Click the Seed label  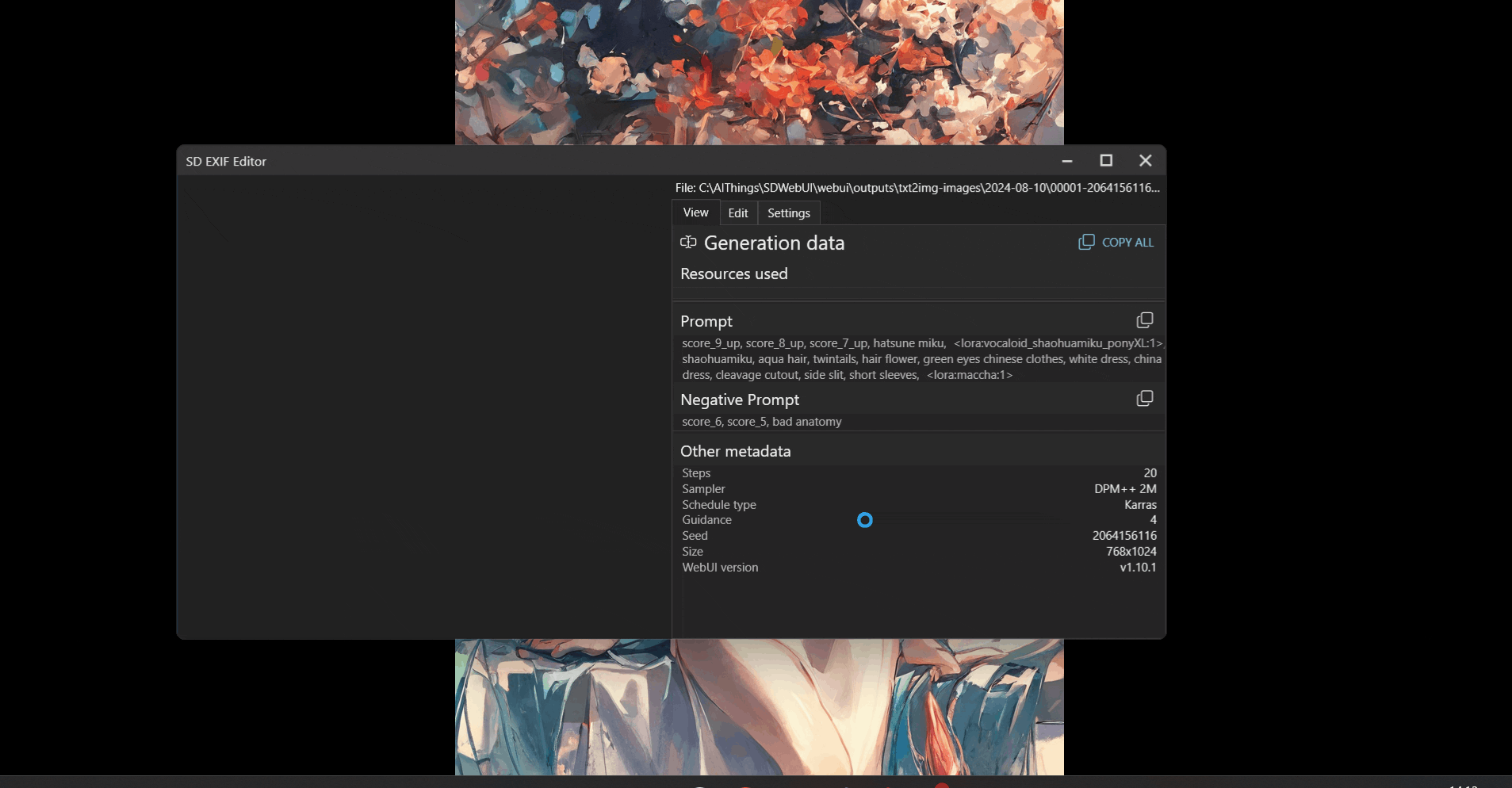pos(695,536)
